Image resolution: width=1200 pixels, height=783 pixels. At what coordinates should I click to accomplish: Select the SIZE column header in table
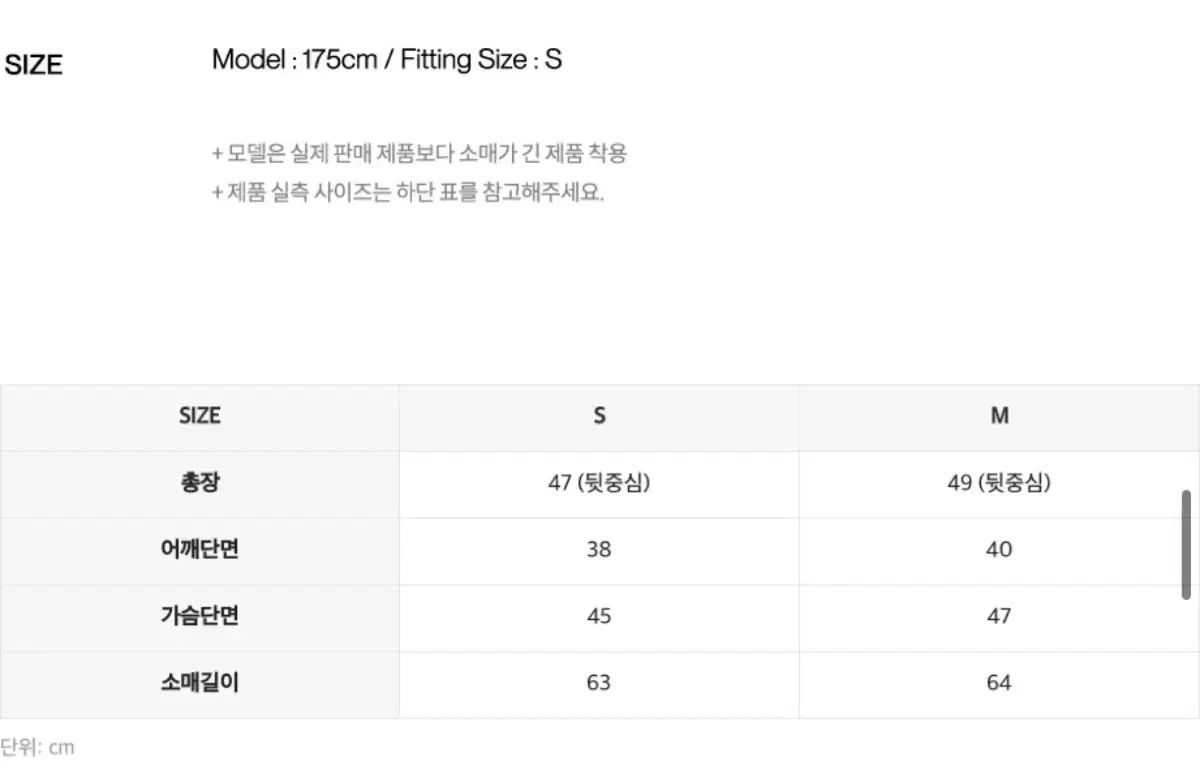pos(200,416)
